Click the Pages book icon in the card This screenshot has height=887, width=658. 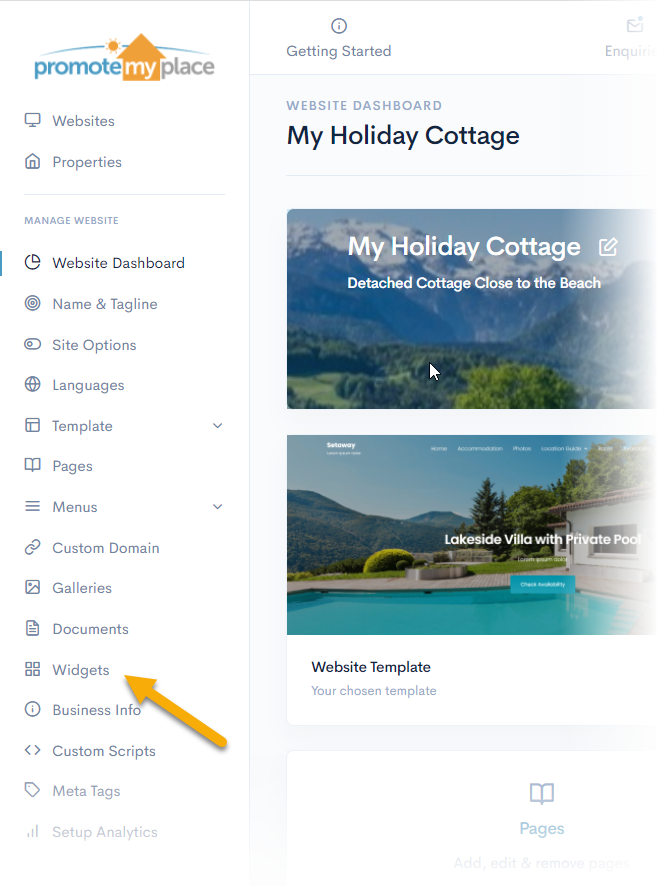click(x=541, y=794)
